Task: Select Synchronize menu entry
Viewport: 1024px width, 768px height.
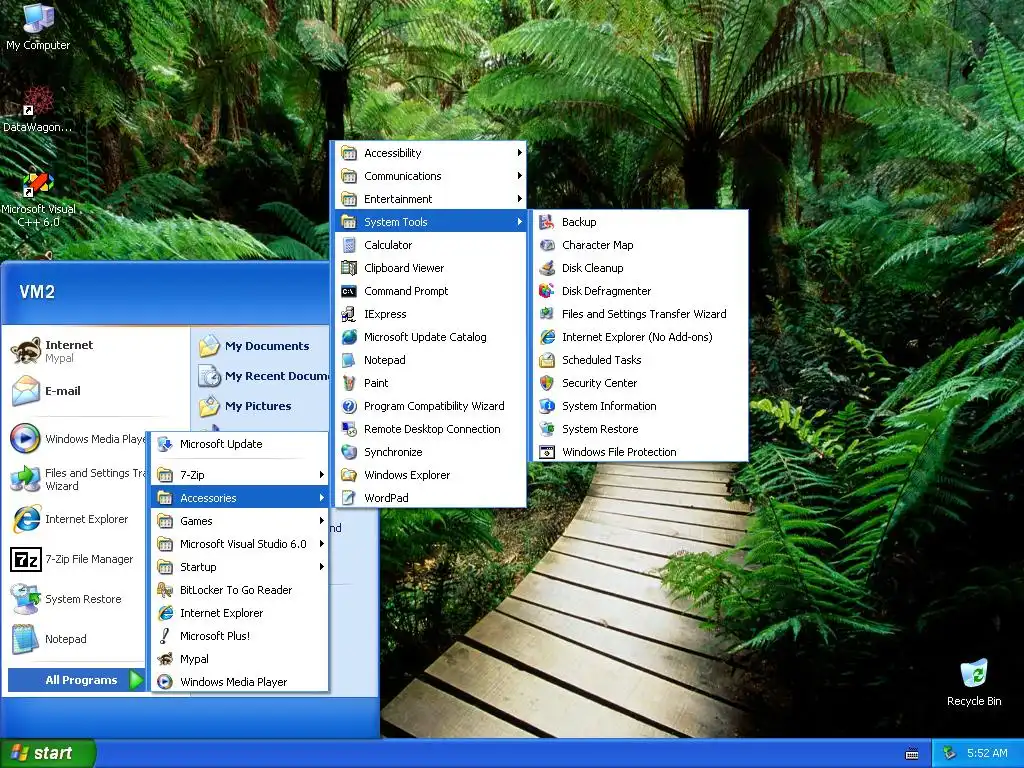Action: click(431, 452)
